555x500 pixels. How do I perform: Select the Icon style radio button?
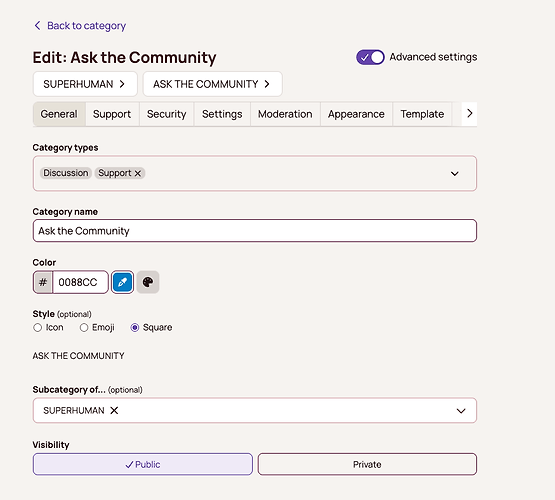[38, 328]
